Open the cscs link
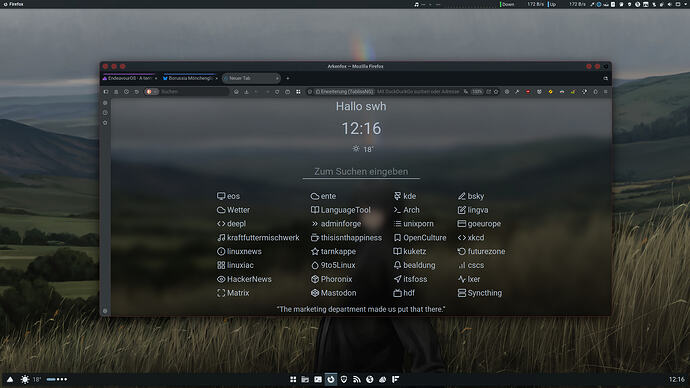This screenshot has width=690, height=388. tap(471, 265)
